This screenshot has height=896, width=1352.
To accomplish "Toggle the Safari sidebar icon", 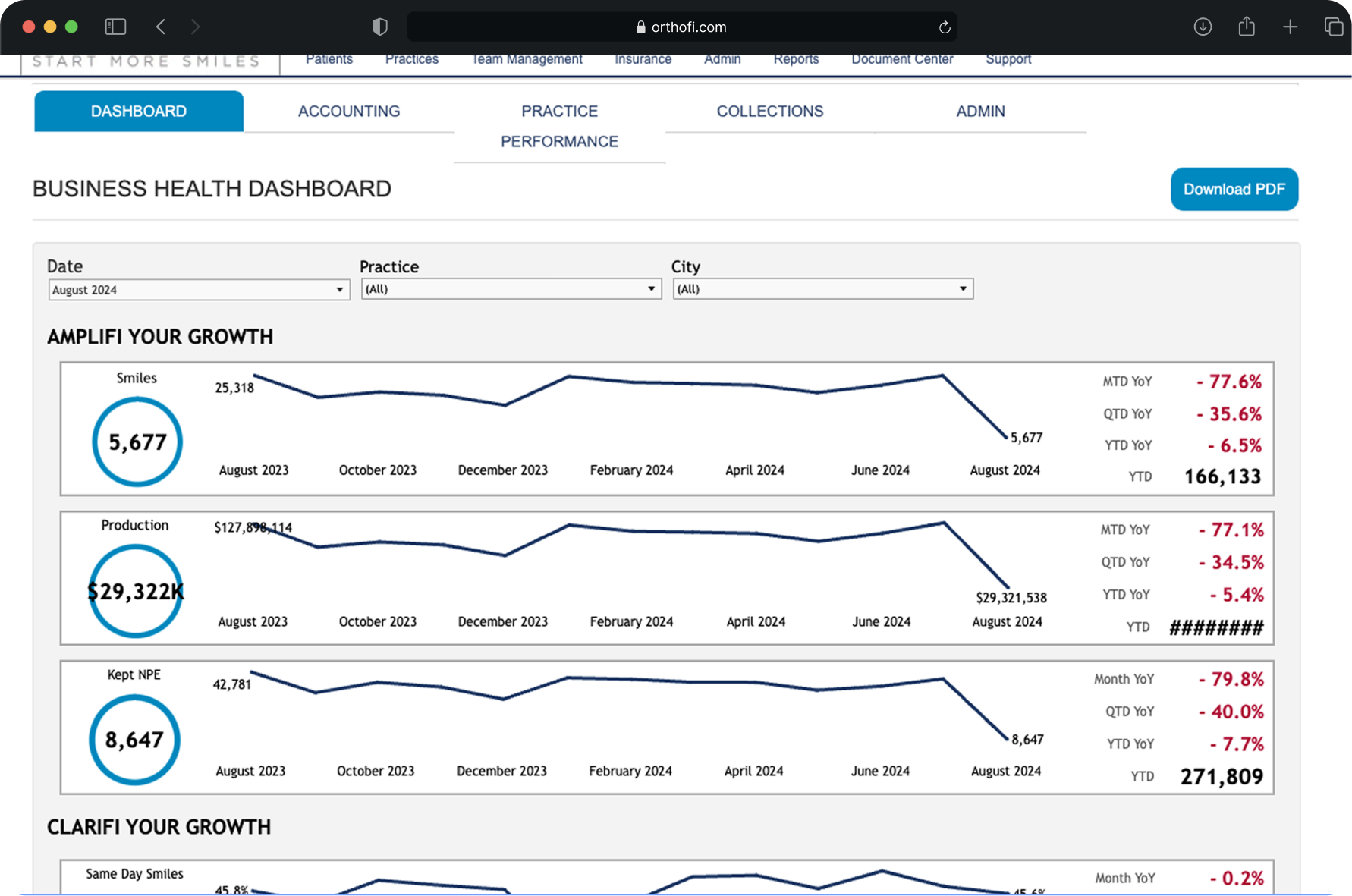I will click(x=115, y=27).
